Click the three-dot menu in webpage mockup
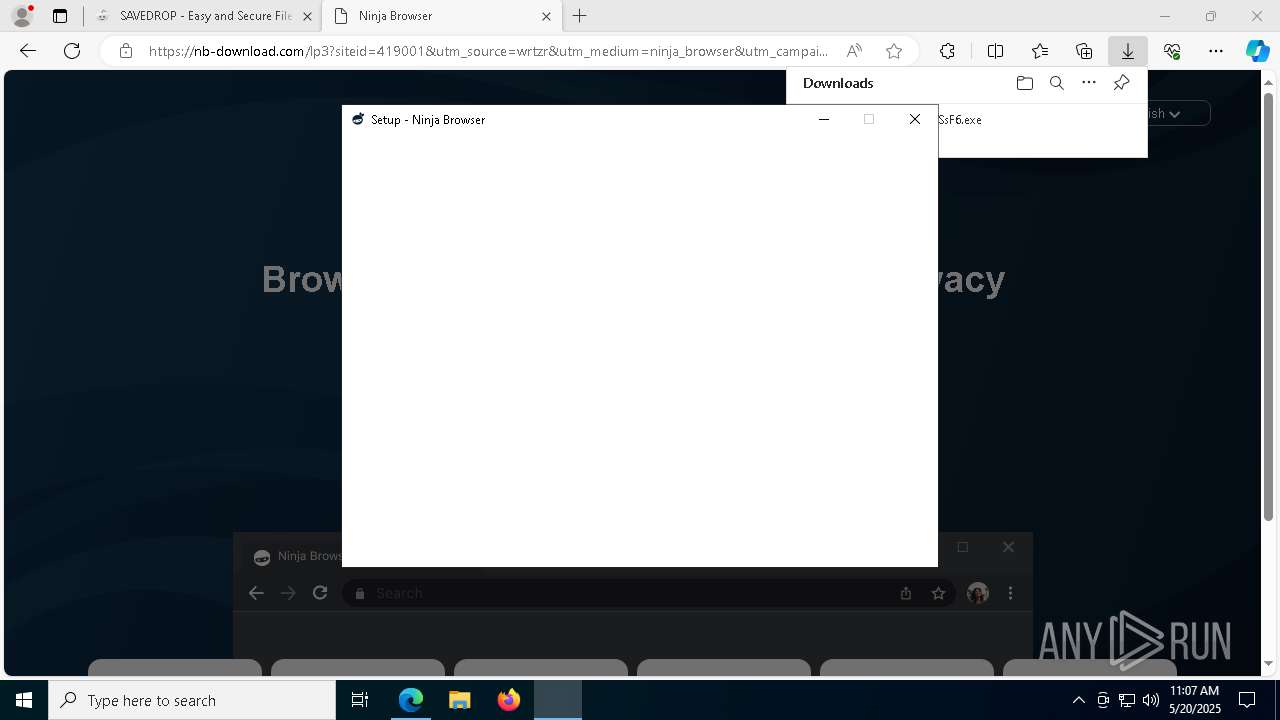This screenshot has height=720, width=1280. 1011,593
